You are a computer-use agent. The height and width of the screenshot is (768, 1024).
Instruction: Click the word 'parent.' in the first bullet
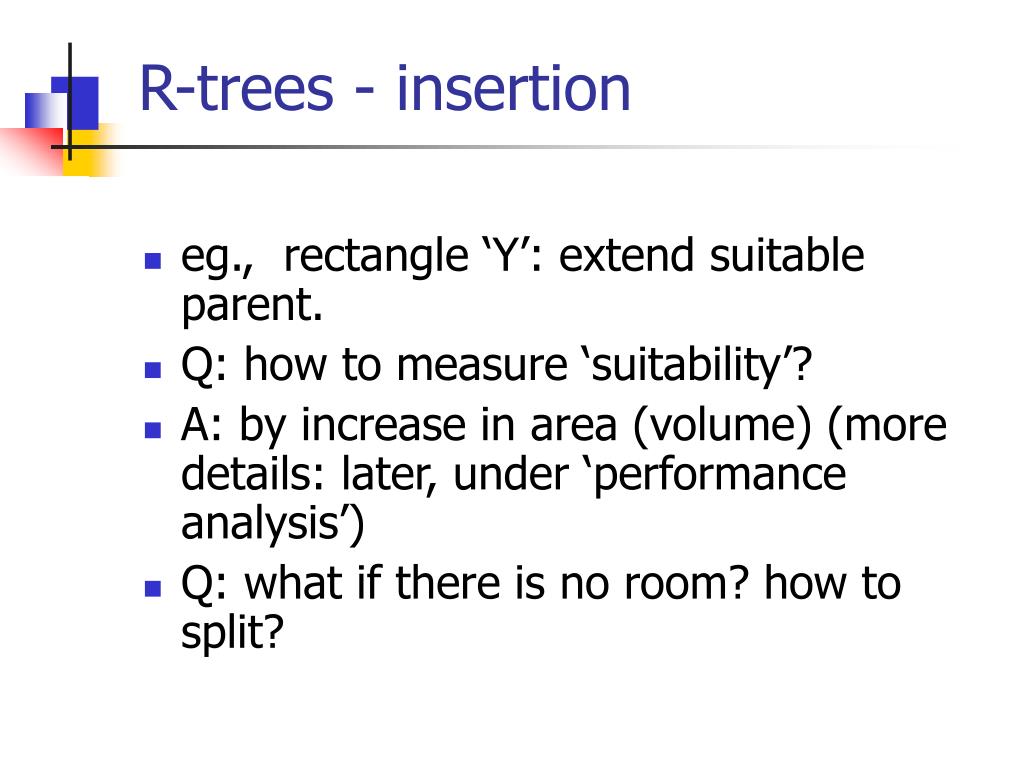tap(252, 307)
